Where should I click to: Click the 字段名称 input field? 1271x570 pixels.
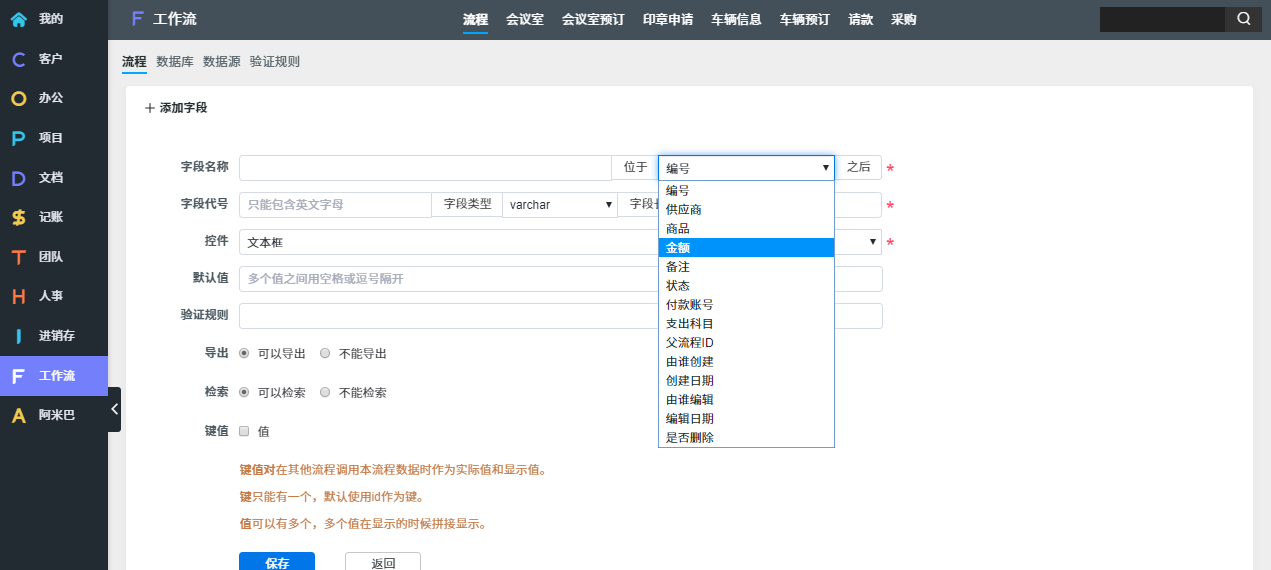tap(424, 168)
